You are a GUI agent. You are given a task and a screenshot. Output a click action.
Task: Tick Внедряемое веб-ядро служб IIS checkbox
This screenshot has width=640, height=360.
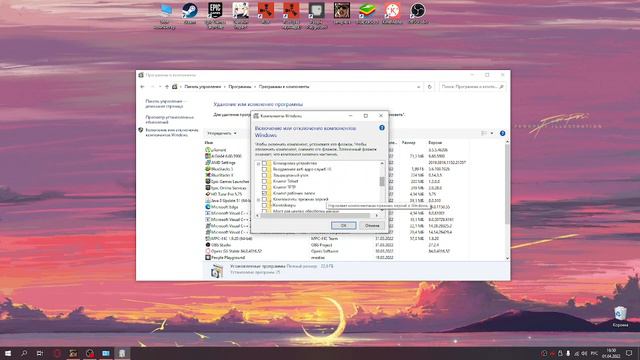[x=264, y=169]
